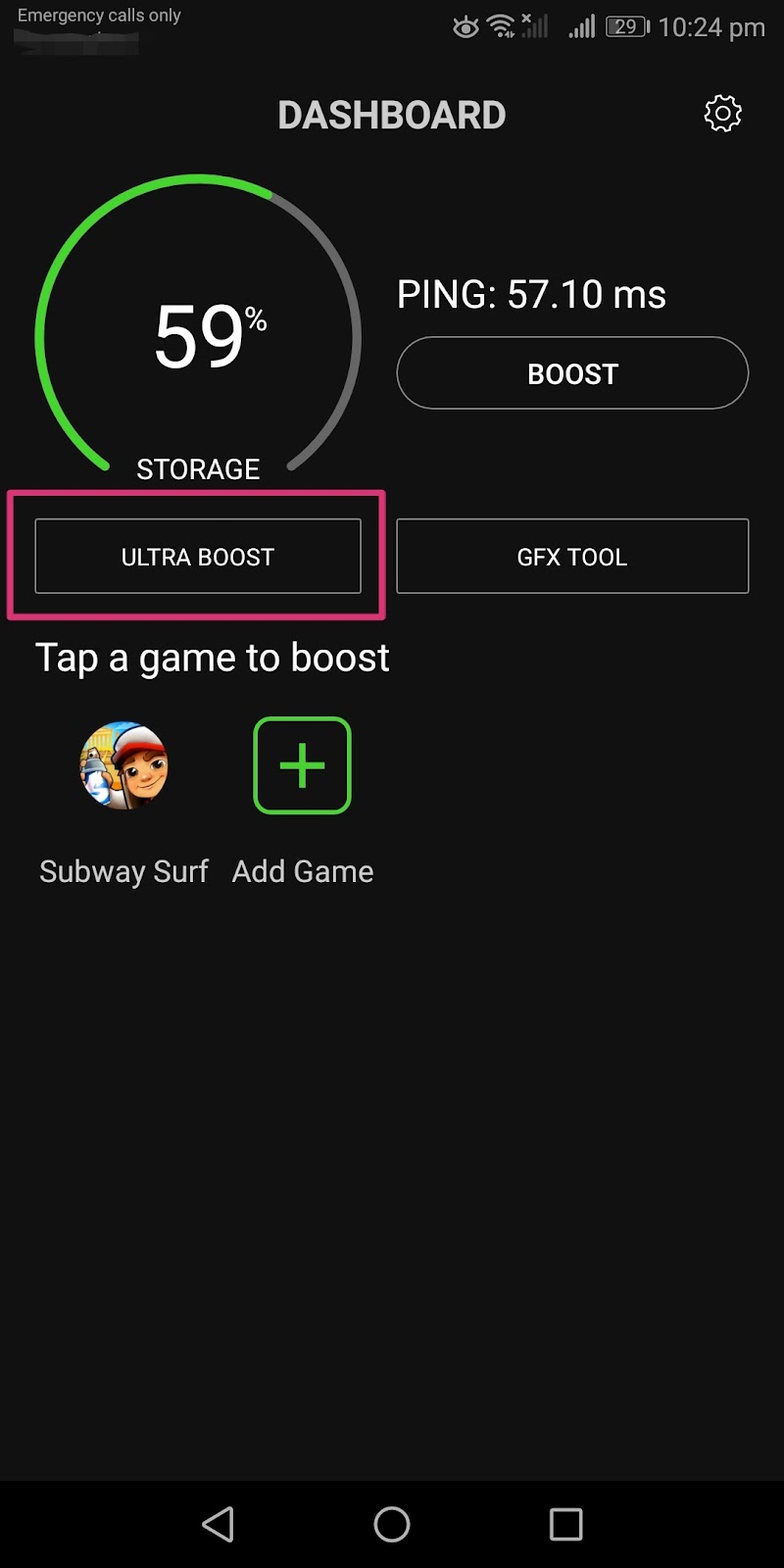Tap the Wi-Fi status bar icon
This screenshot has height=1568, width=784.
[x=501, y=26]
